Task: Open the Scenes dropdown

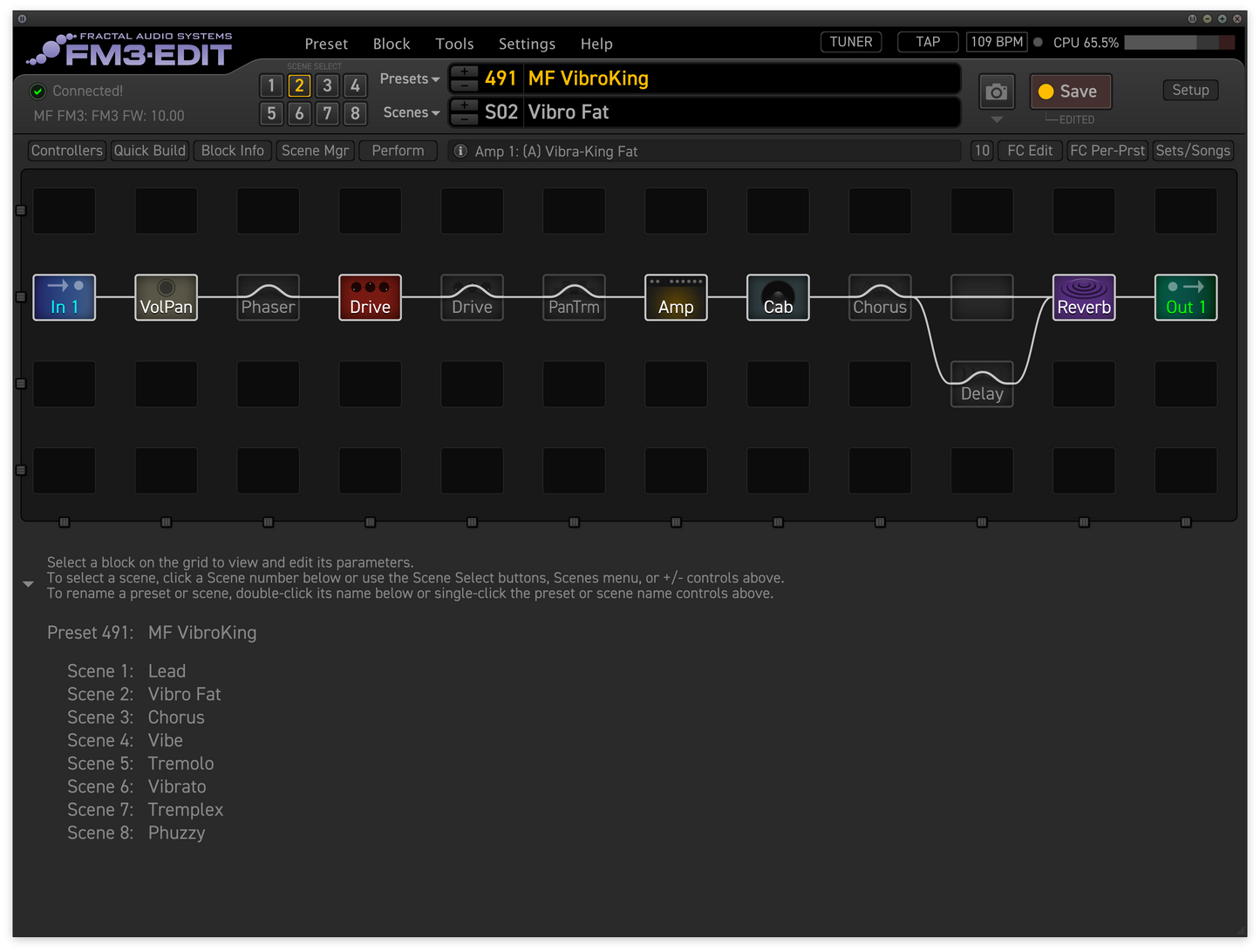Action: tap(411, 112)
